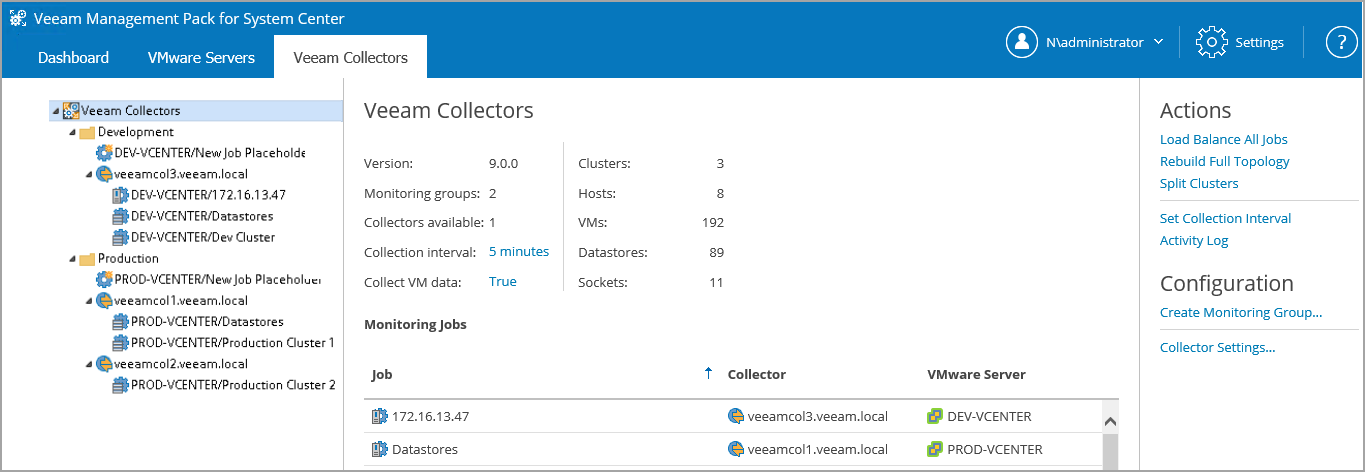
Task: Click the DEV-VCENTER/Datastores job icon in tree
Action: click(120, 216)
